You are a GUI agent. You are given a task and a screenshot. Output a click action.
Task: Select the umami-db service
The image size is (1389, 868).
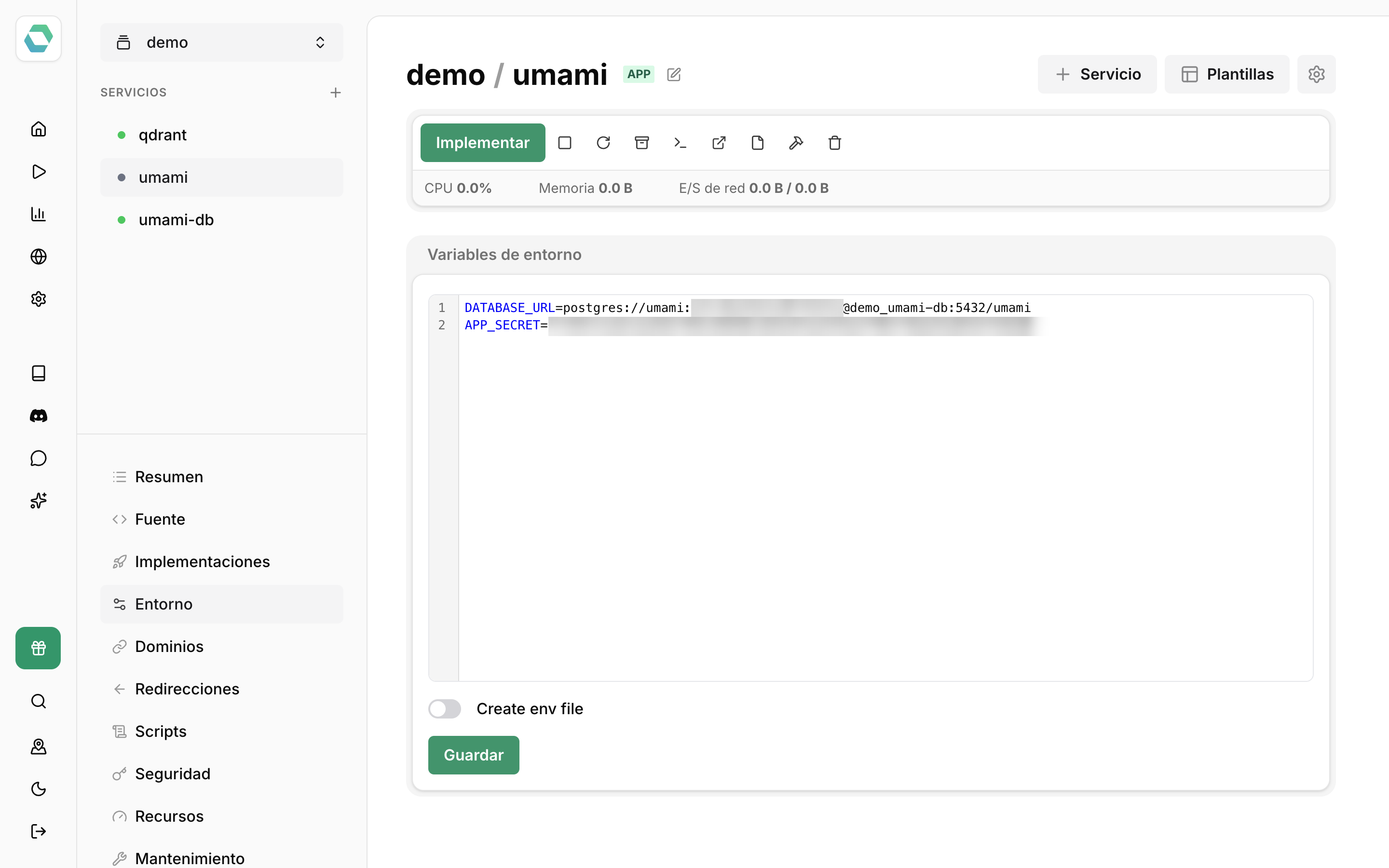(221, 220)
